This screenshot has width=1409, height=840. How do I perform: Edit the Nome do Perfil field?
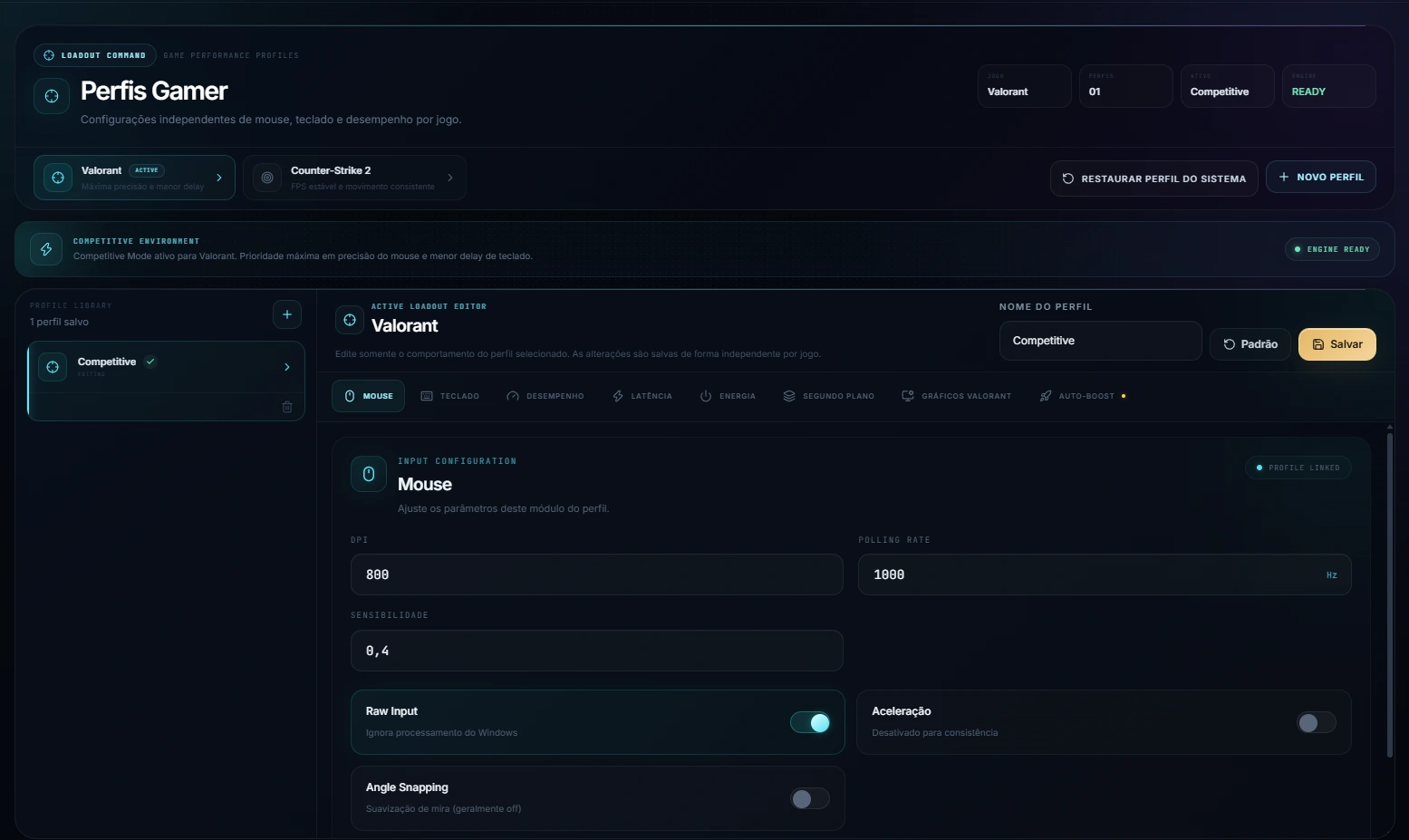point(1101,341)
